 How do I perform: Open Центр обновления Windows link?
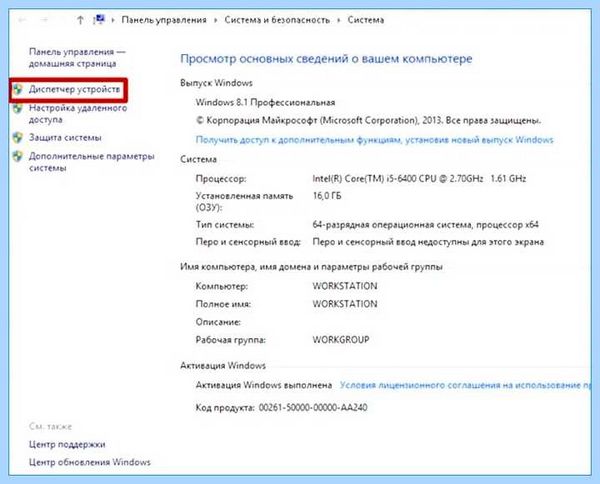90,462
